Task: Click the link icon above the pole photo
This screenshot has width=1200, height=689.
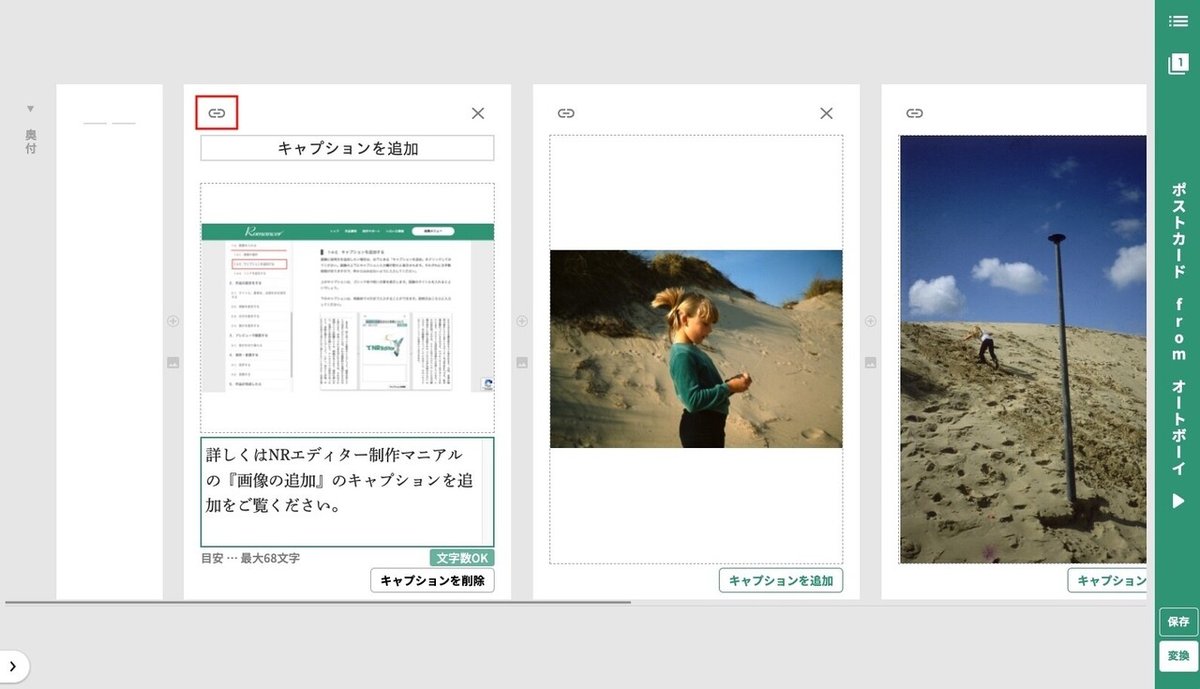Action: (x=914, y=113)
